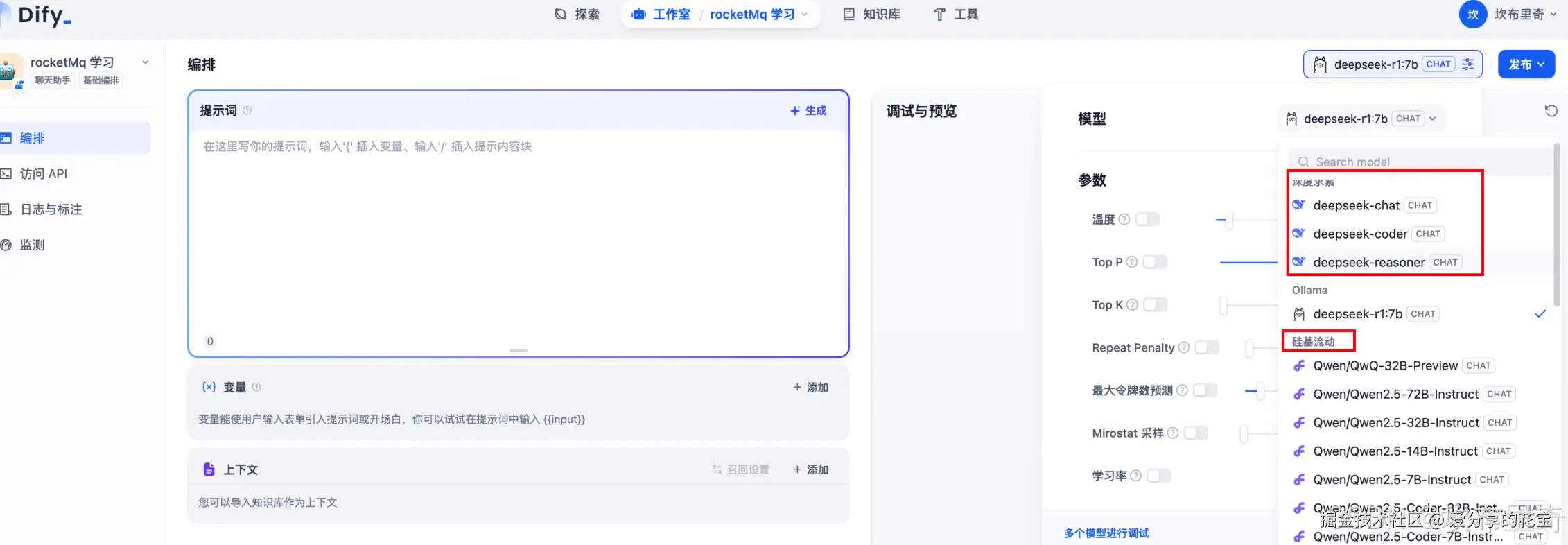1568x545 pixels.
Task: Click the 发布 publish button
Action: click(1526, 64)
